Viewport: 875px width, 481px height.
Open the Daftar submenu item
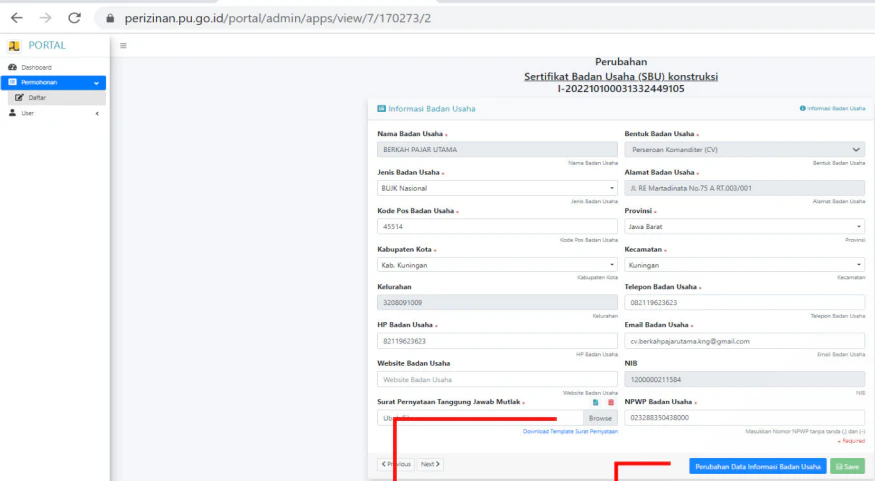[56, 98]
